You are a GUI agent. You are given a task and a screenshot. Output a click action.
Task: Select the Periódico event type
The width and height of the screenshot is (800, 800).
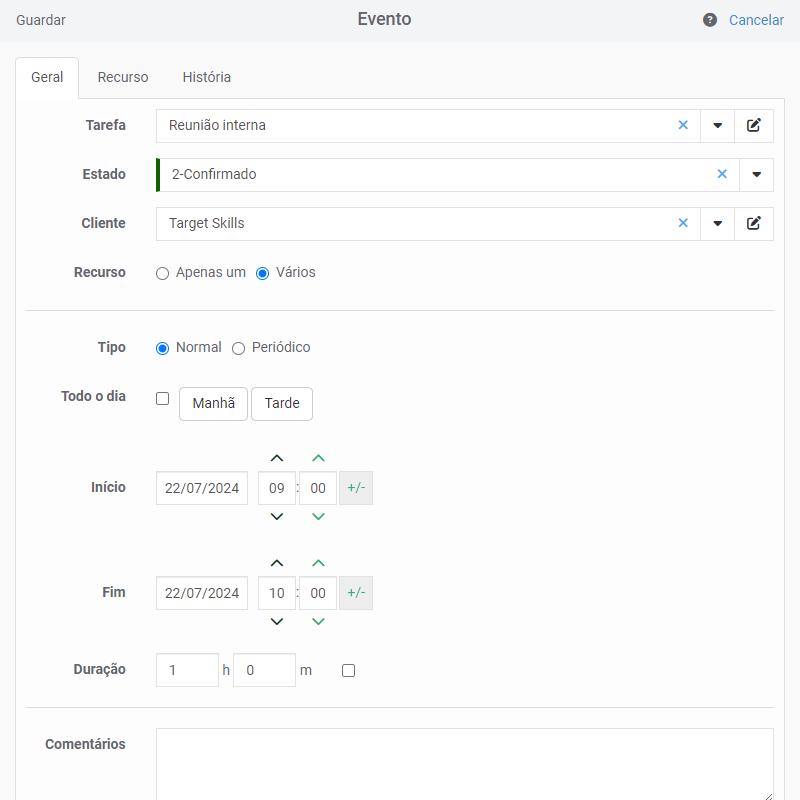(239, 348)
